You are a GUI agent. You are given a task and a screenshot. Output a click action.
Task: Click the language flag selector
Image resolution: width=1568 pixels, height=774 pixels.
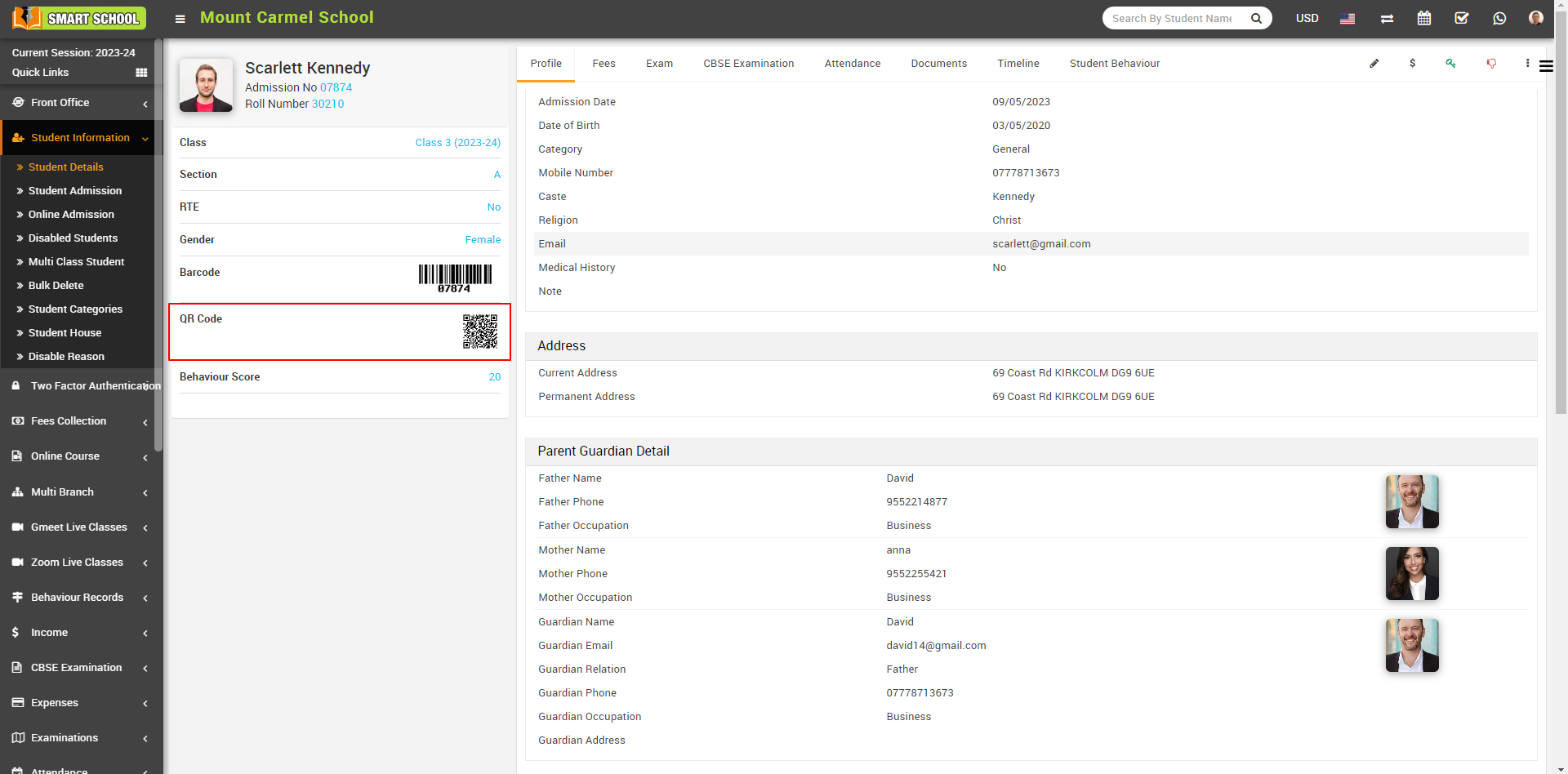tap(1347, 18)
